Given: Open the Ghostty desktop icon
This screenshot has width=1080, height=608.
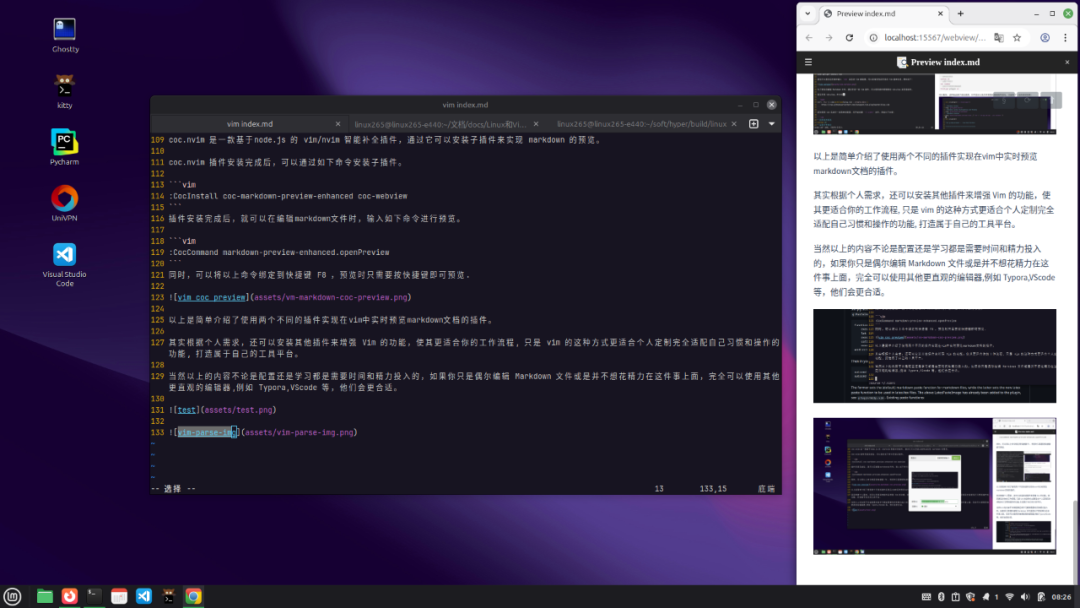Looking at the screenshot, I should (x=65, y=35).
